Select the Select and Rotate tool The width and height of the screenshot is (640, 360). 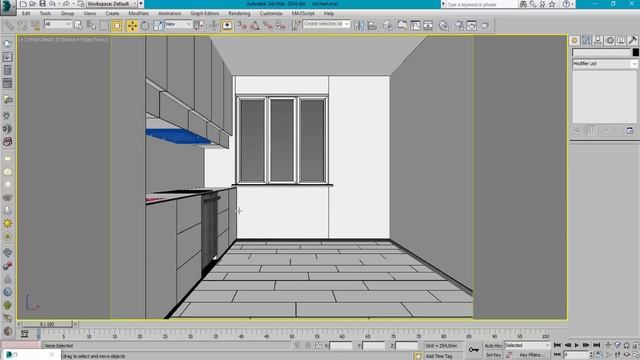click(x=145, y=26)
